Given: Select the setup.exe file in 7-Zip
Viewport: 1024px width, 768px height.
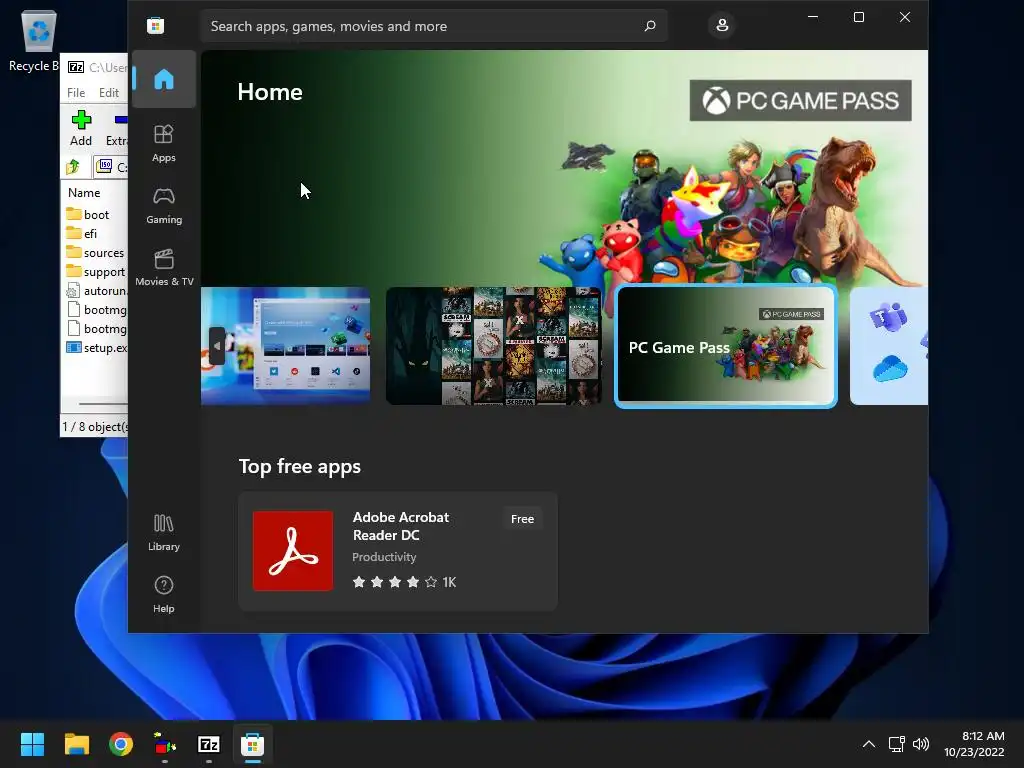Looking at the screenshot, I should (x=96, y=348).
